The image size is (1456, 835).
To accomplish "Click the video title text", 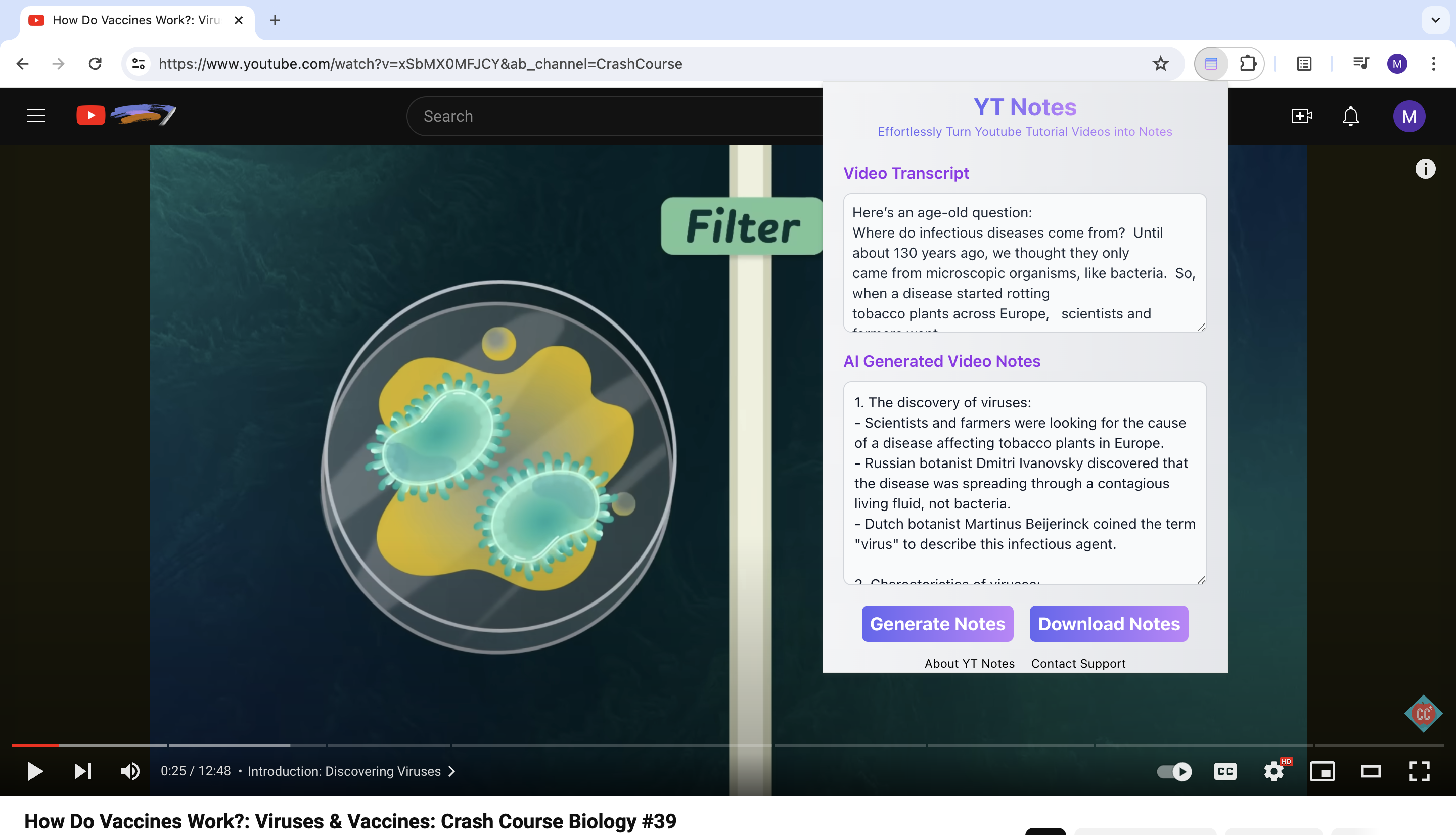I will (350, 821).
